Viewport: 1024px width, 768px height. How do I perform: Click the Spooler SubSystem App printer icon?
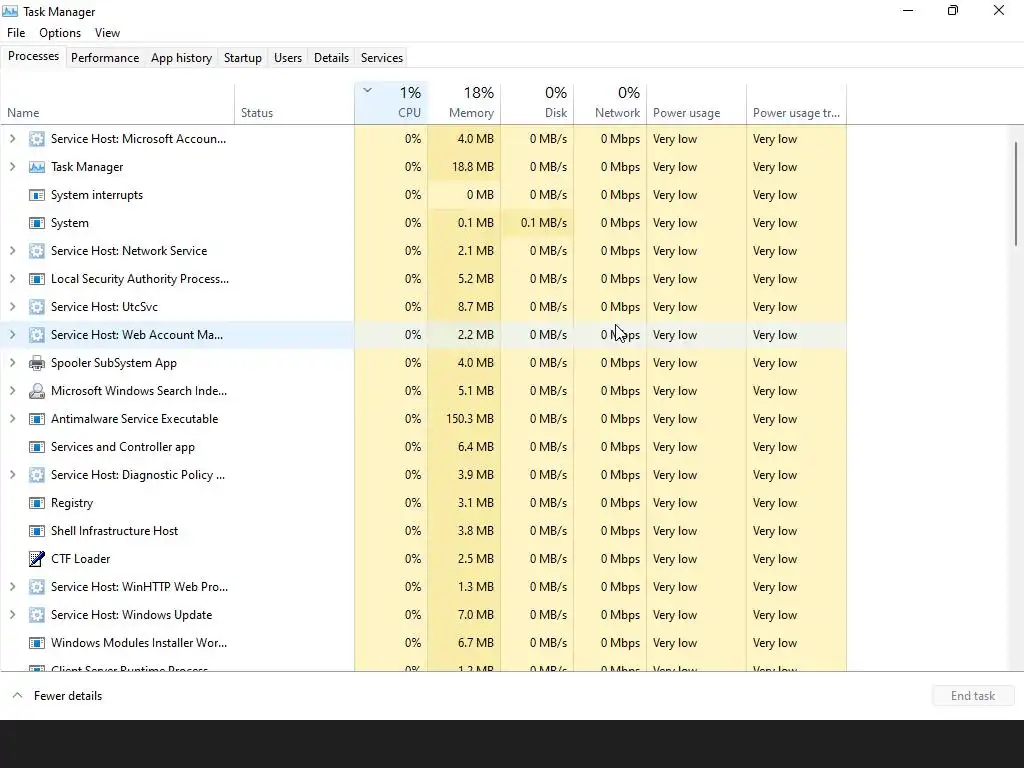(x=37, y=363)
